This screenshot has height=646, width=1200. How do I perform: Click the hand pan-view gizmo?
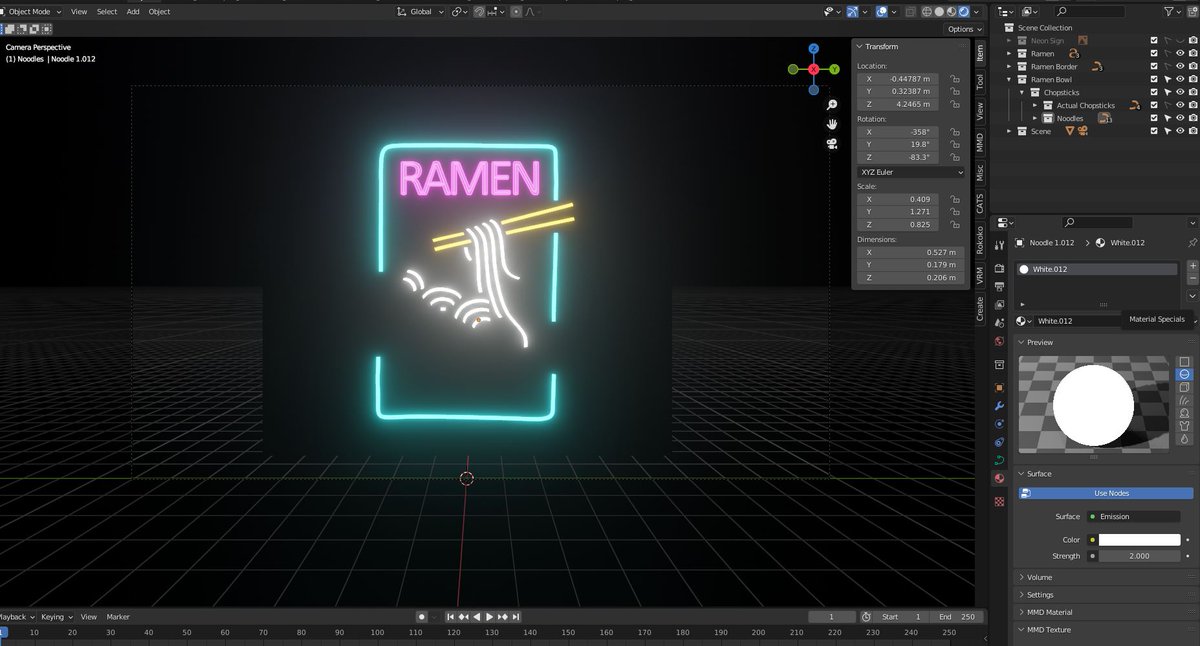coord(832,124)
